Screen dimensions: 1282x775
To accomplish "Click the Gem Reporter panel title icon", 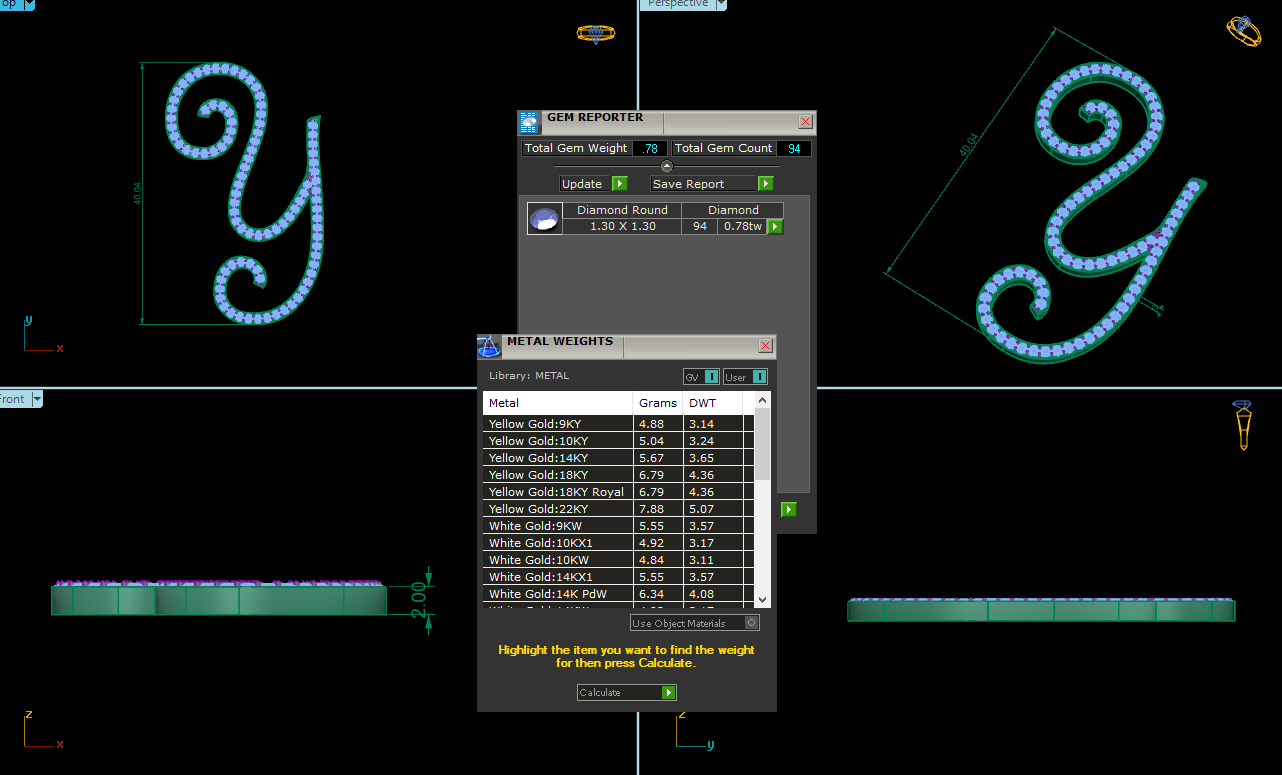I will [x=529, y=122].
